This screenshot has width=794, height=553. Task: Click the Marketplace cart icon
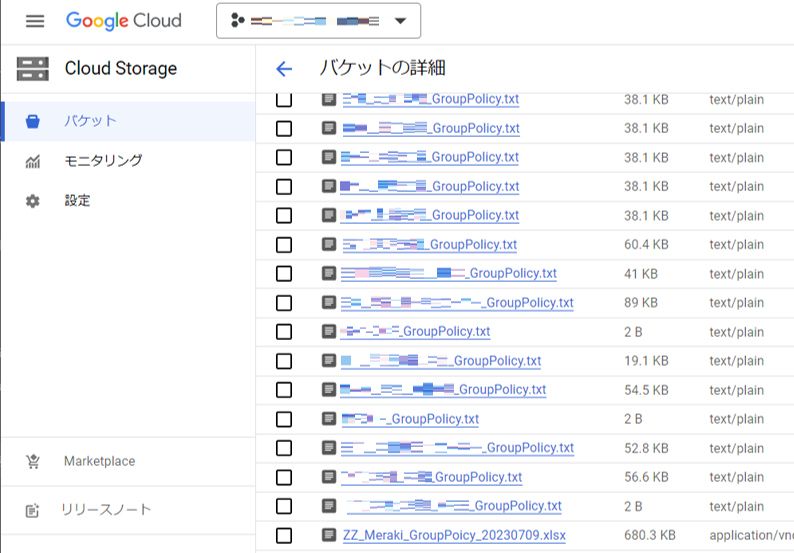[x=33, y=461]
